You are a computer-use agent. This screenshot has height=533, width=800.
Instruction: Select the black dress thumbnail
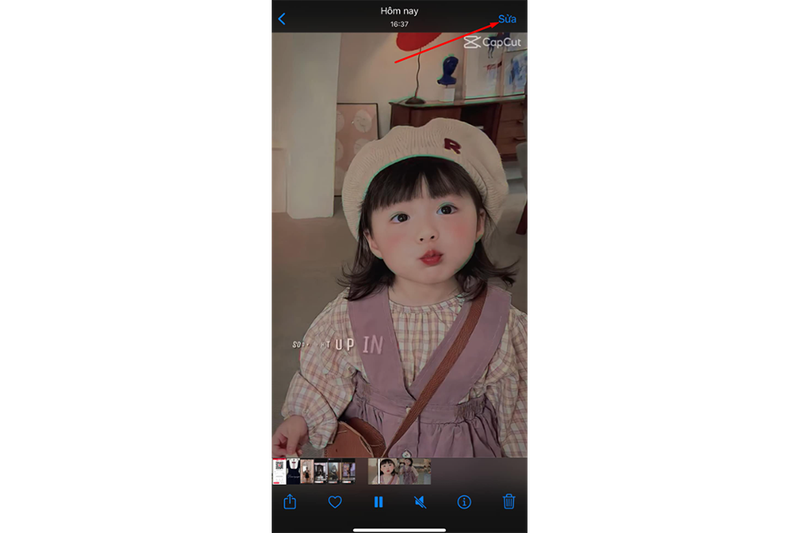[293, 471]
